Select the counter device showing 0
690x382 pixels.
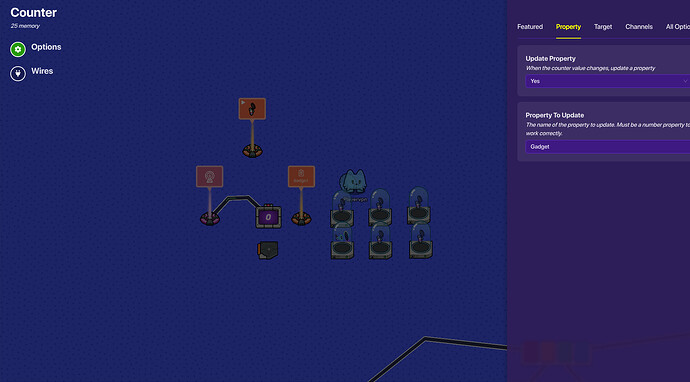(x=268, y=216)
